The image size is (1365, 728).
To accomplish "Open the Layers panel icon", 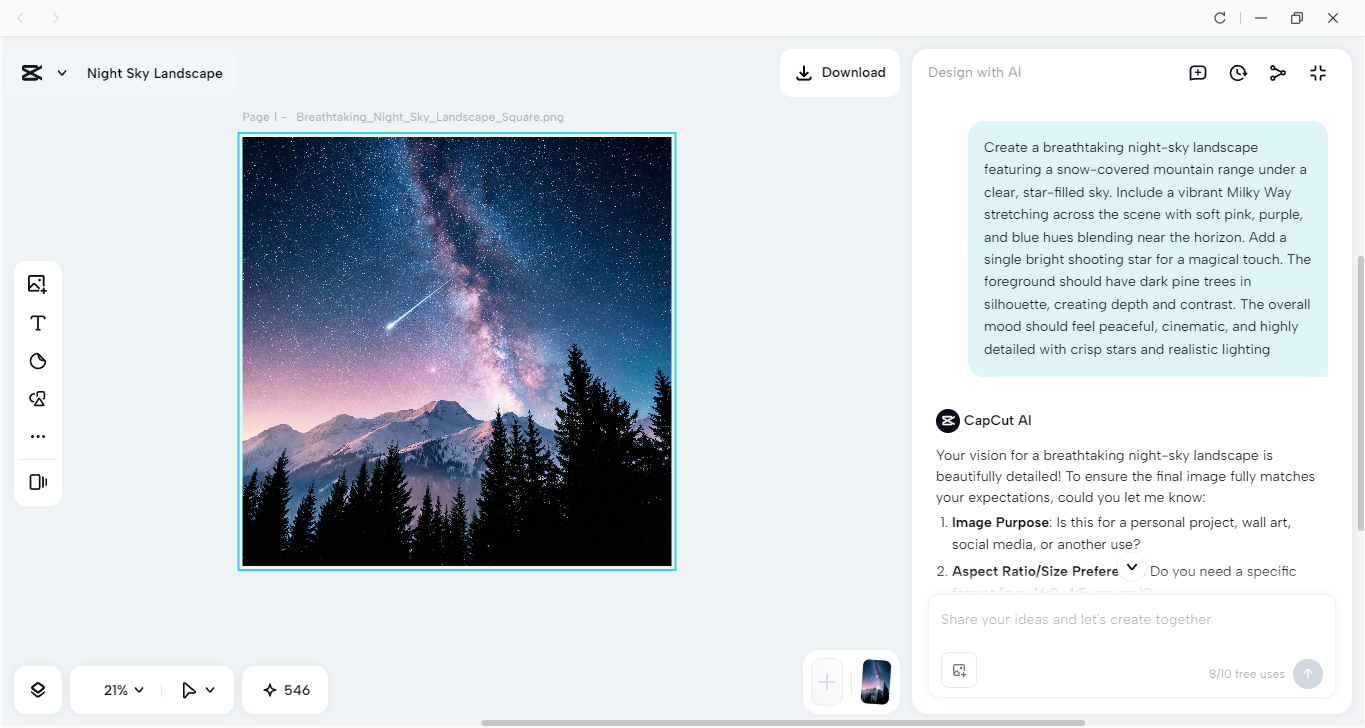I will (37, 689).
